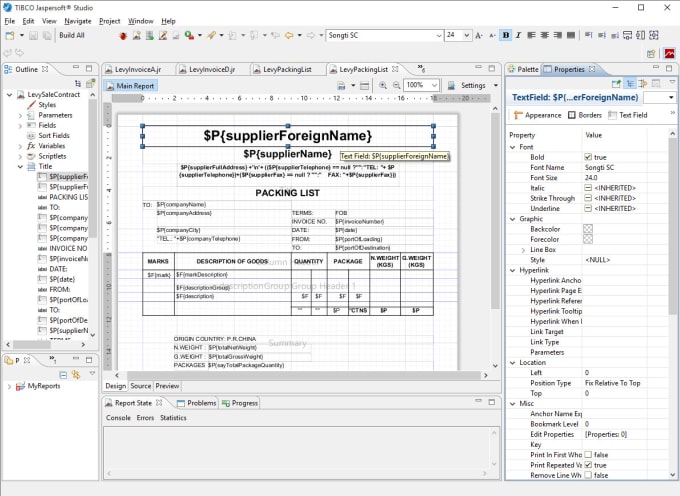
Task: Open the Navigate menu
Action: coord(78,21)
